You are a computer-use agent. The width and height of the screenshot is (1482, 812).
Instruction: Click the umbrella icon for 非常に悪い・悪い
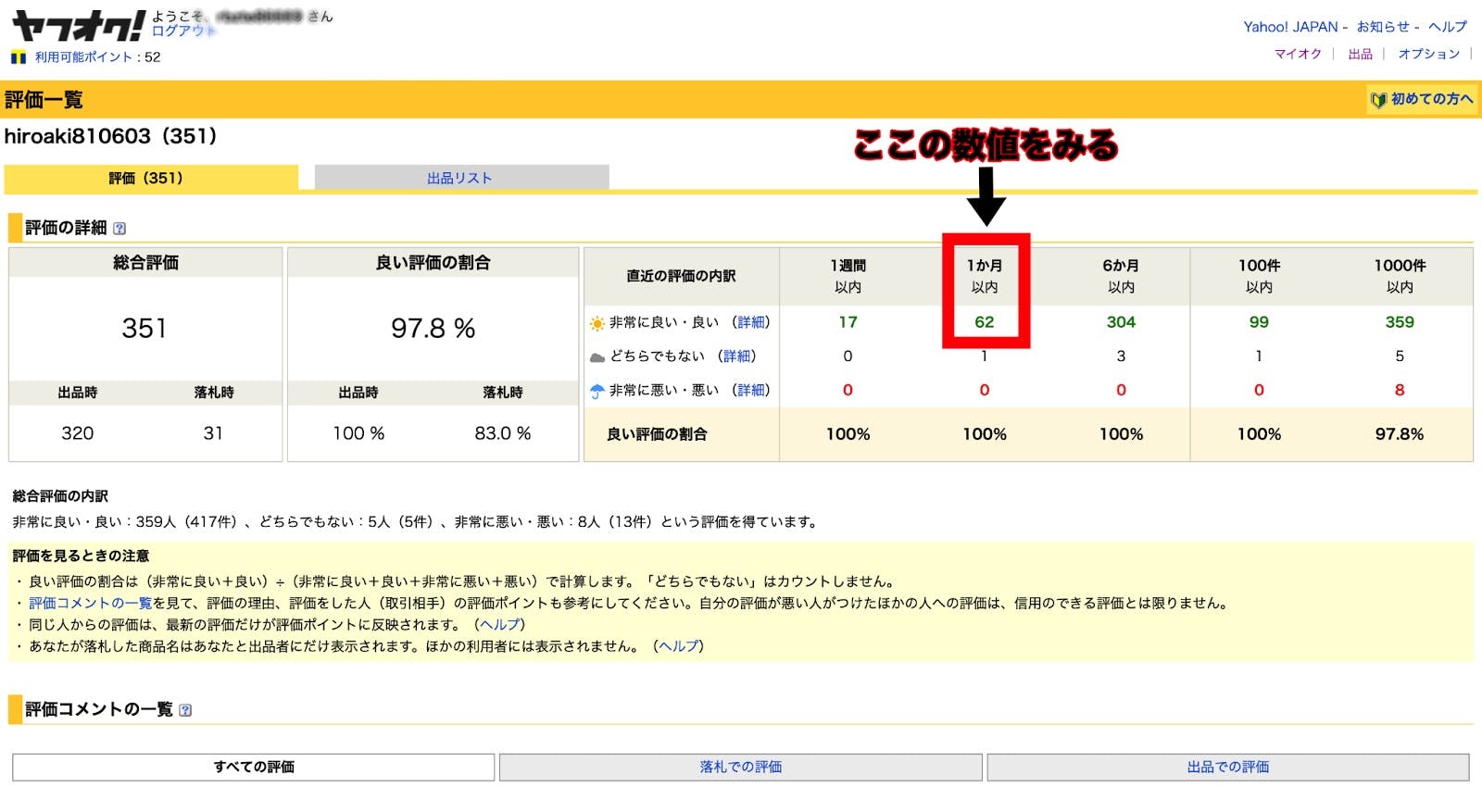pyautogui.click(x=597, y=392)
